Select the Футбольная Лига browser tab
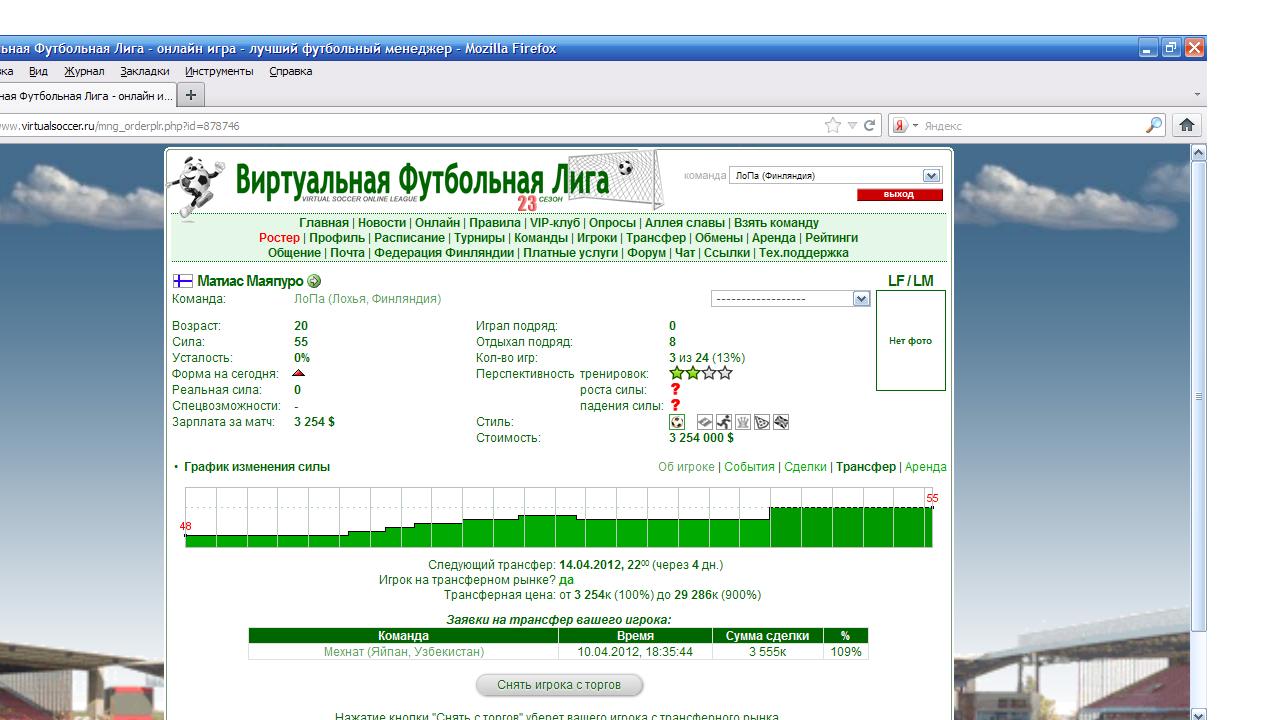Screen dimensions: 1280x720 (x=87, y=96)
